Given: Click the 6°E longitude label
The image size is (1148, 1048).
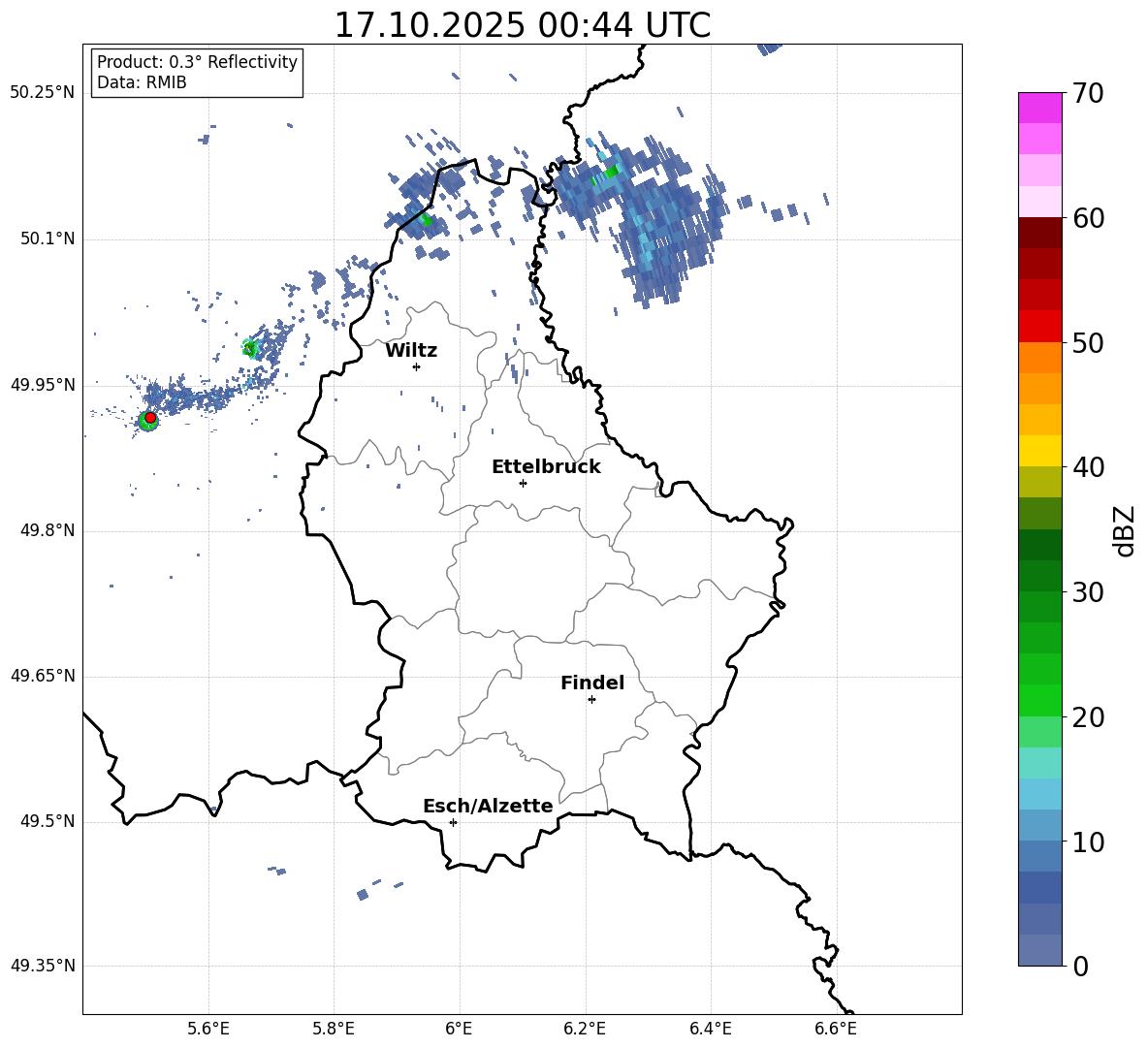Looking at the screenshot, I should [459, 1030].
